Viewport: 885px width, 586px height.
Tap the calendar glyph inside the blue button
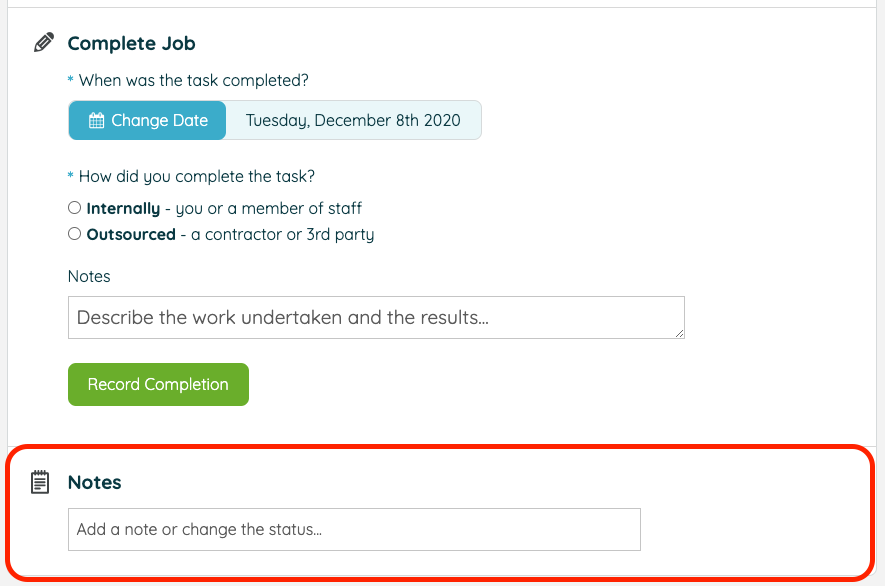coord(97,119)
